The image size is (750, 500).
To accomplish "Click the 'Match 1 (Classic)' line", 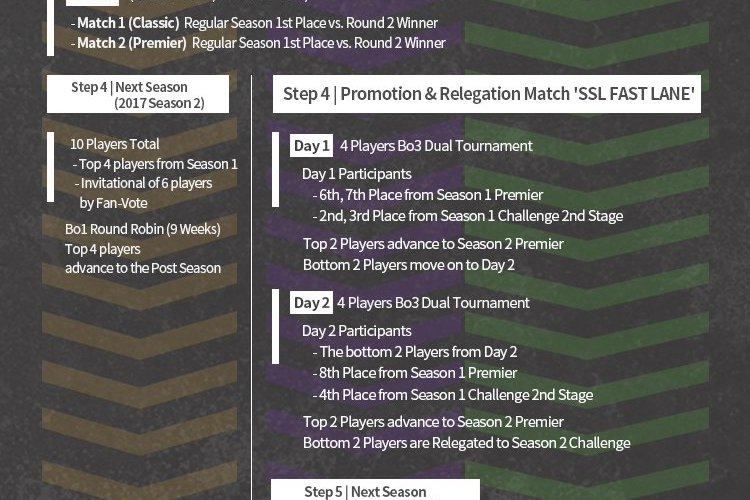I will (x=254, y=23).
